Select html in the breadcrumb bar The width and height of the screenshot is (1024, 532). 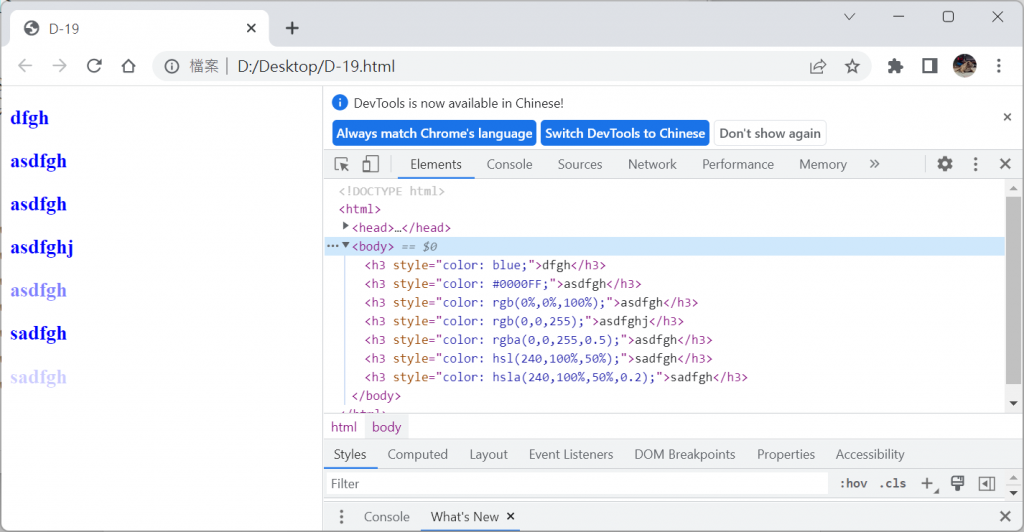pyautogui.click(x=344, y=427)
